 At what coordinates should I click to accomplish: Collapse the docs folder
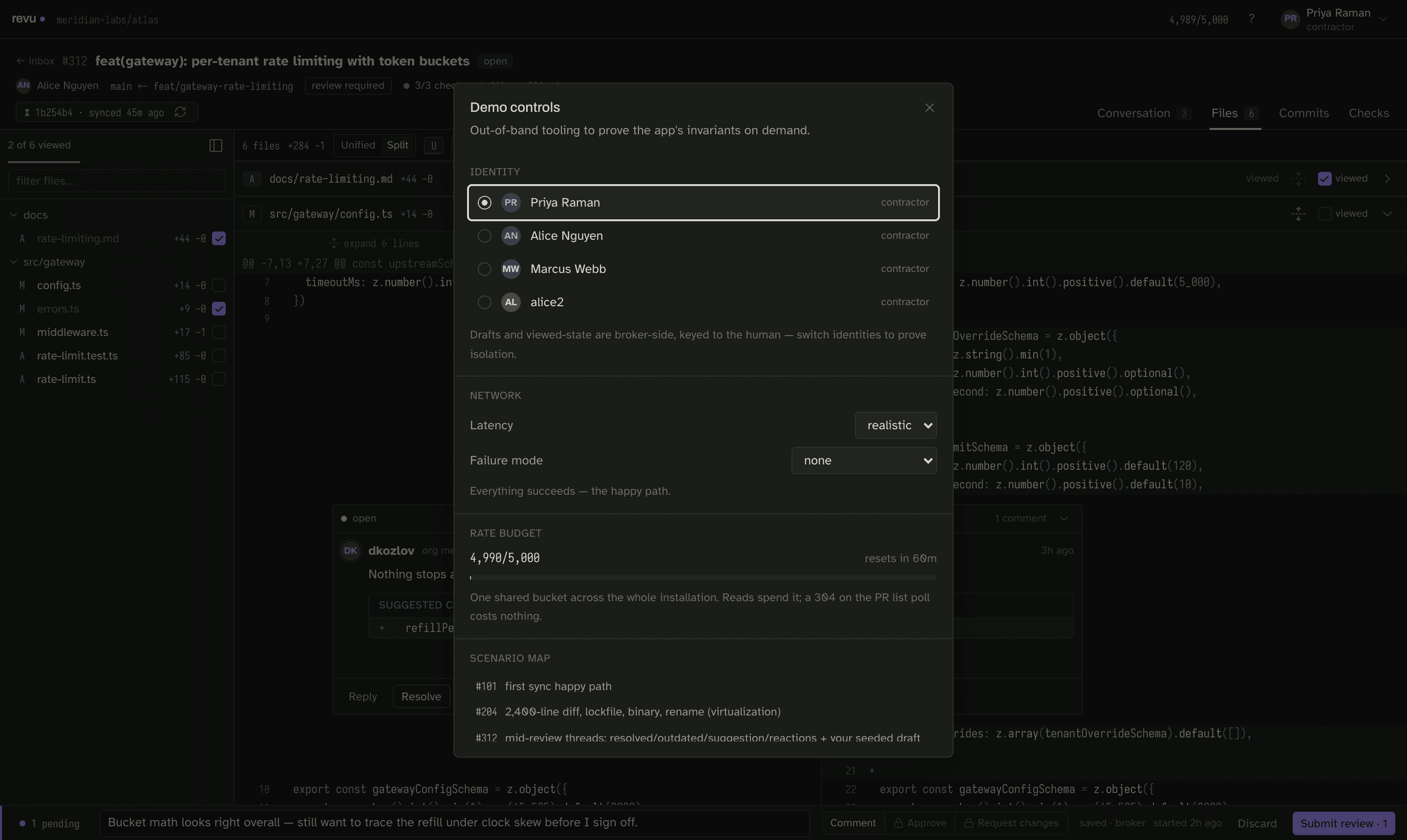(x=14, y=215)
